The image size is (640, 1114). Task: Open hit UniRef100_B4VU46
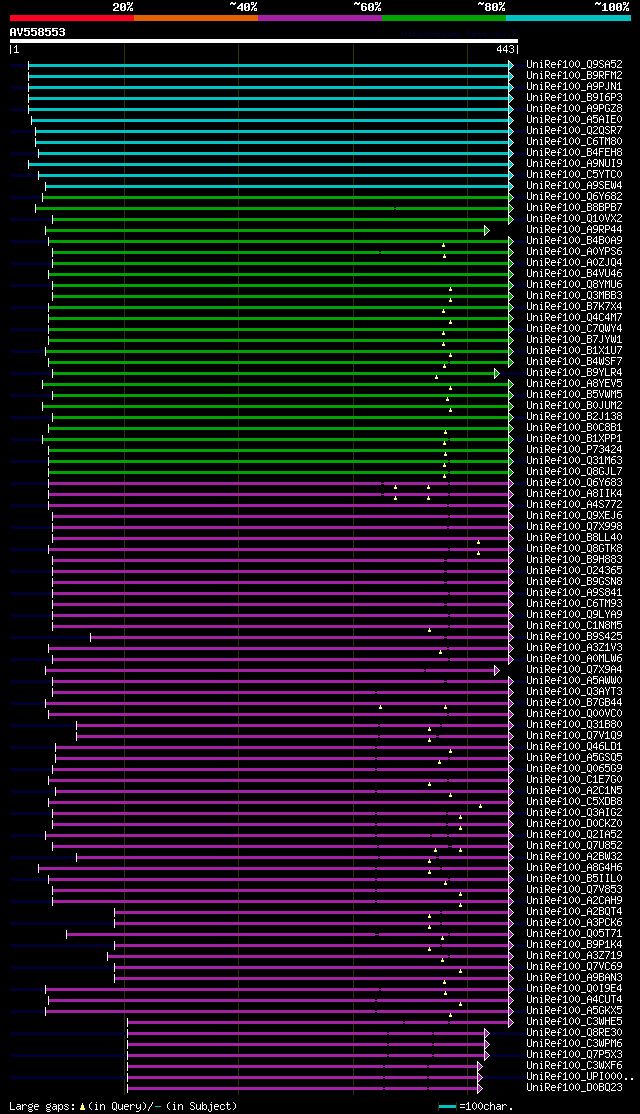pyautogui.click(x=574, y=274)
